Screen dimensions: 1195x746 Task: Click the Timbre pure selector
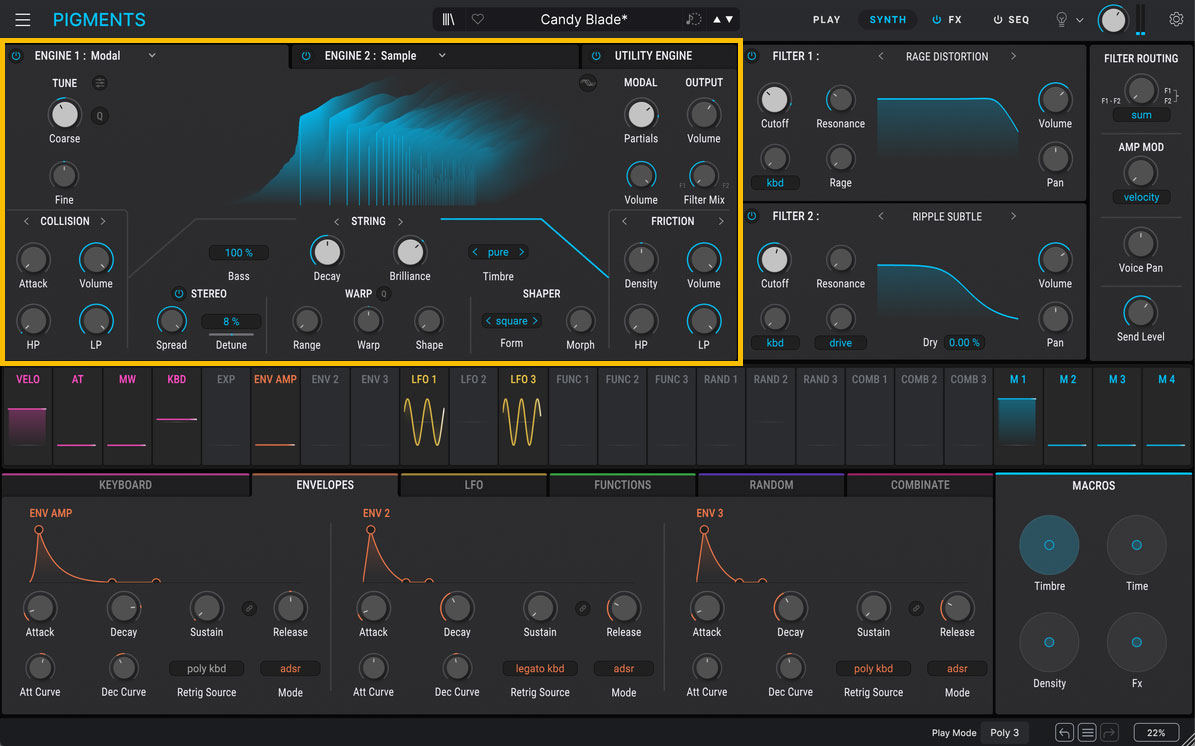tap(498, 252)
